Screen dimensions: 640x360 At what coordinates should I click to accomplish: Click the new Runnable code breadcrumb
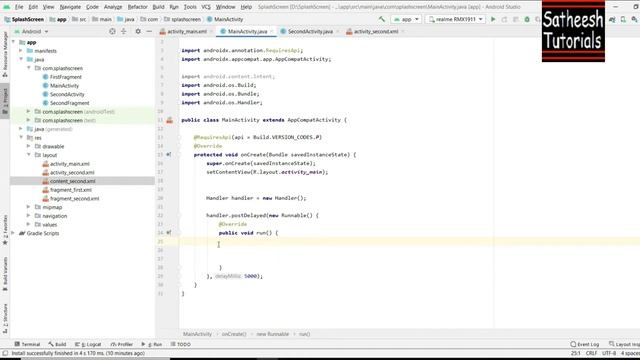click(272, 334)
